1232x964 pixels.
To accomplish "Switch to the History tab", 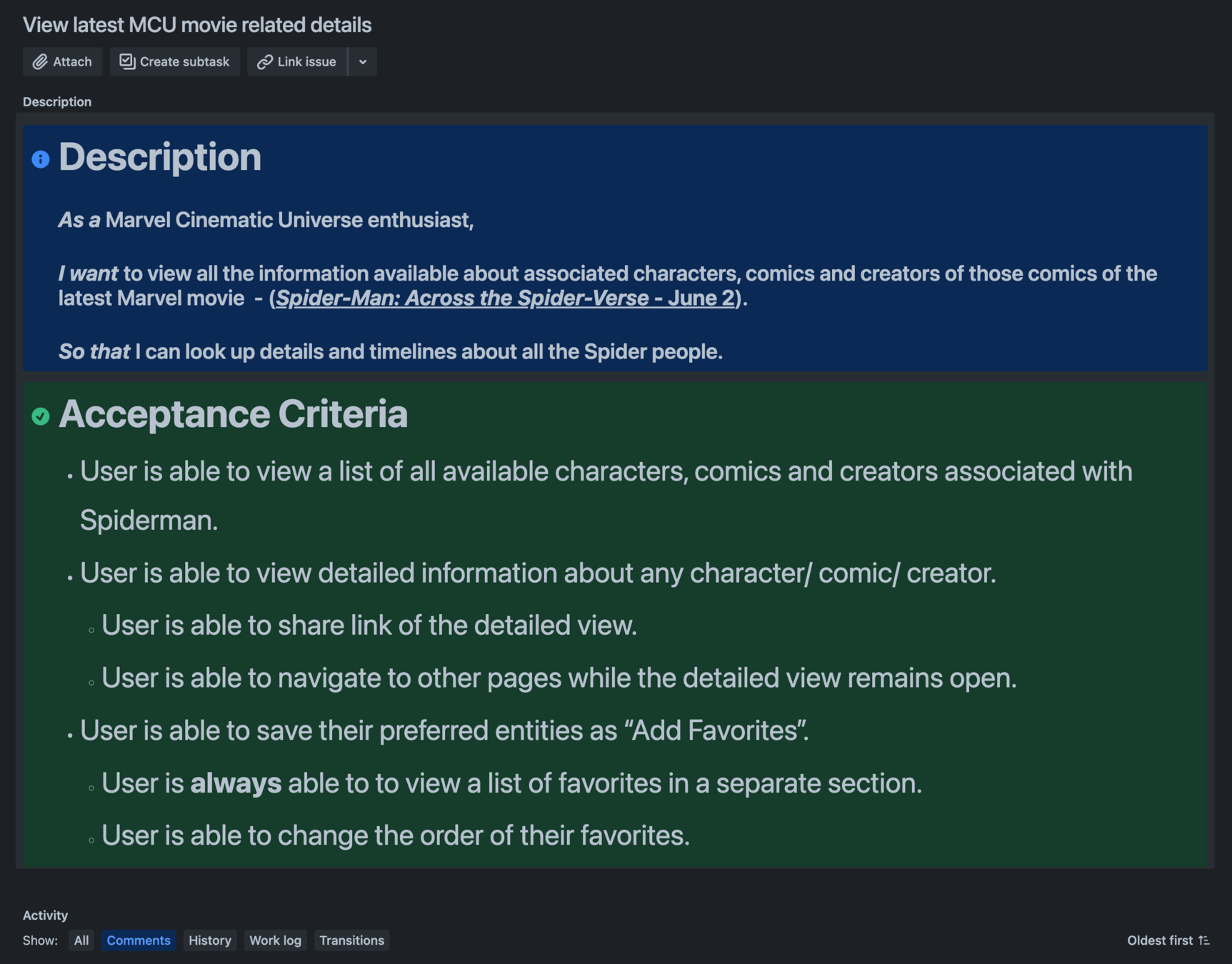I will 210,940.
